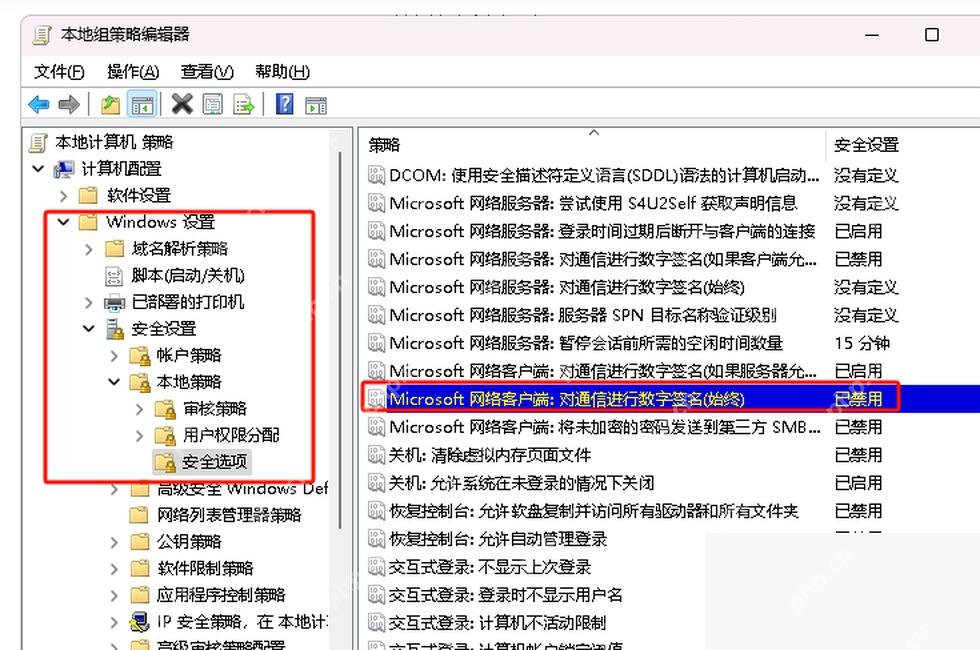Open the Properties toolbar icon
980x650 pixels.
pyautogui.click(x=212, y=104)
